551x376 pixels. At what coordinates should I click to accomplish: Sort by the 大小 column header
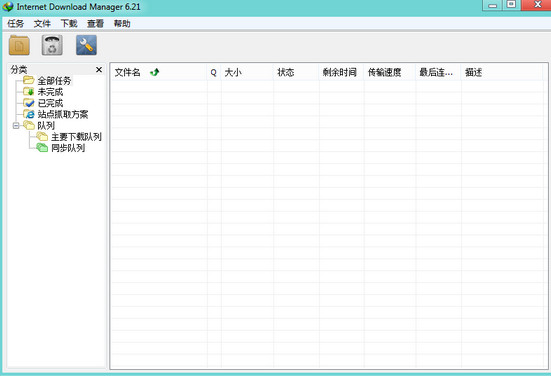[x=247, y=72]
